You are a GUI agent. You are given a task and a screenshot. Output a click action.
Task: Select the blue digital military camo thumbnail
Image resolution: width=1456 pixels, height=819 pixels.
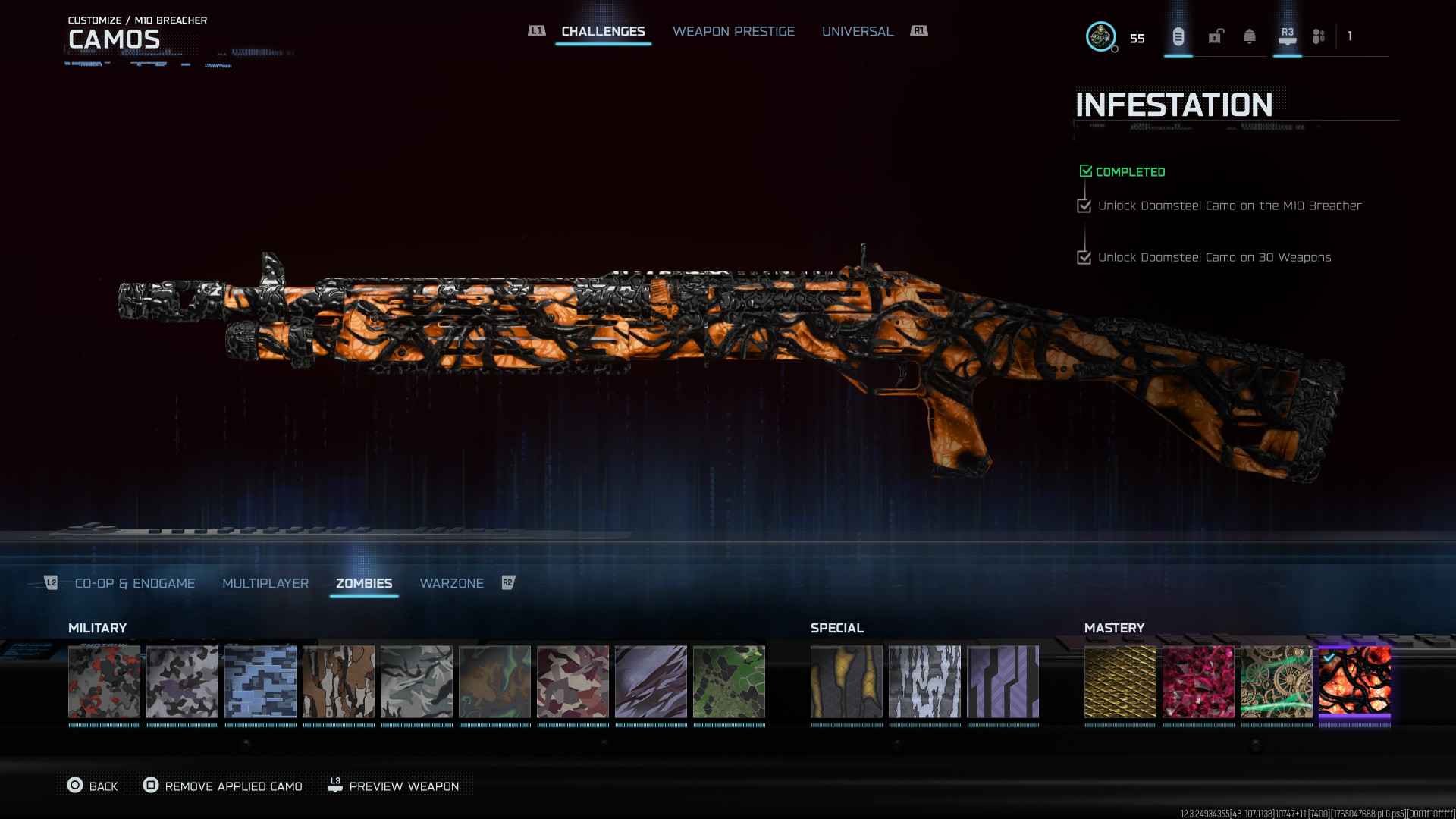pos(260,681)
